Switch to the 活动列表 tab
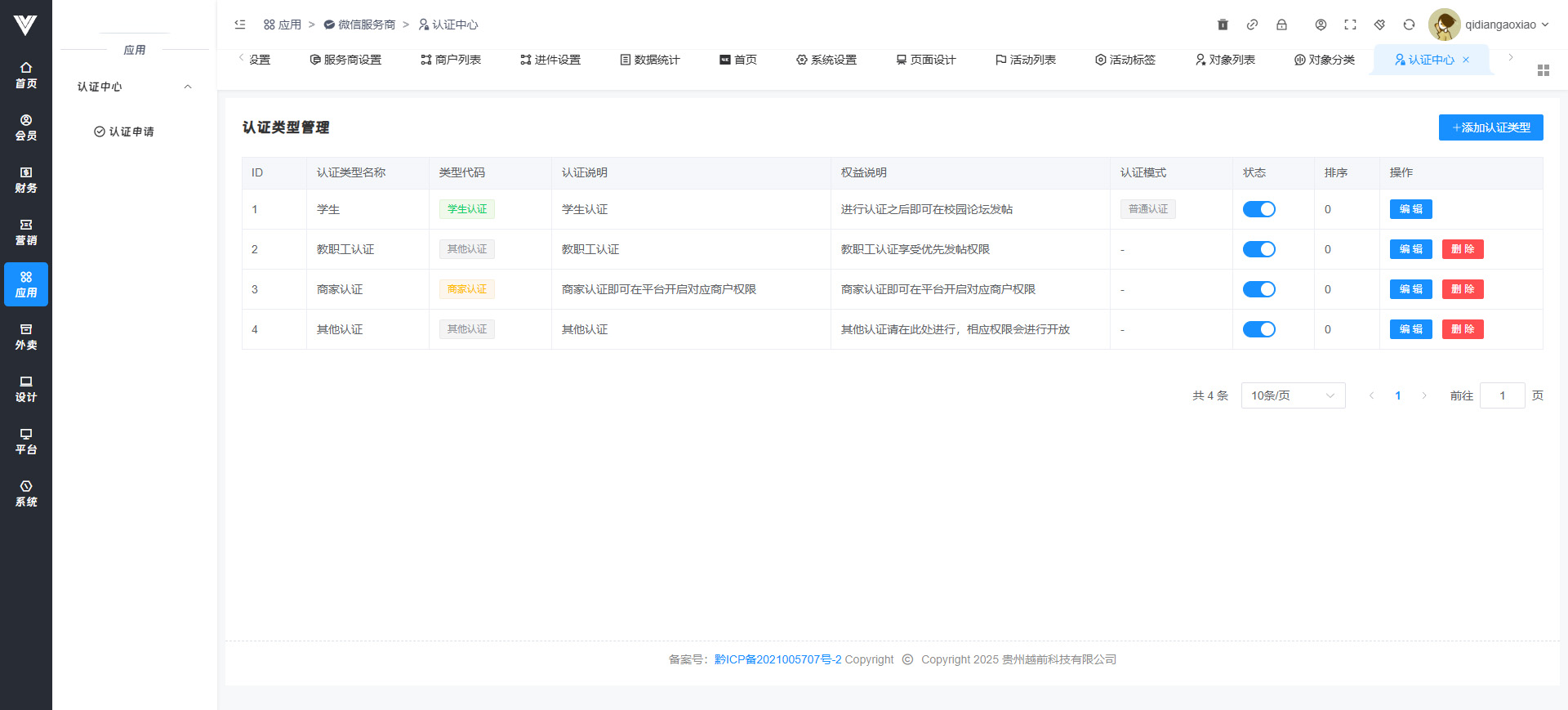The image size is (1568, 710). coord(1026,60)
